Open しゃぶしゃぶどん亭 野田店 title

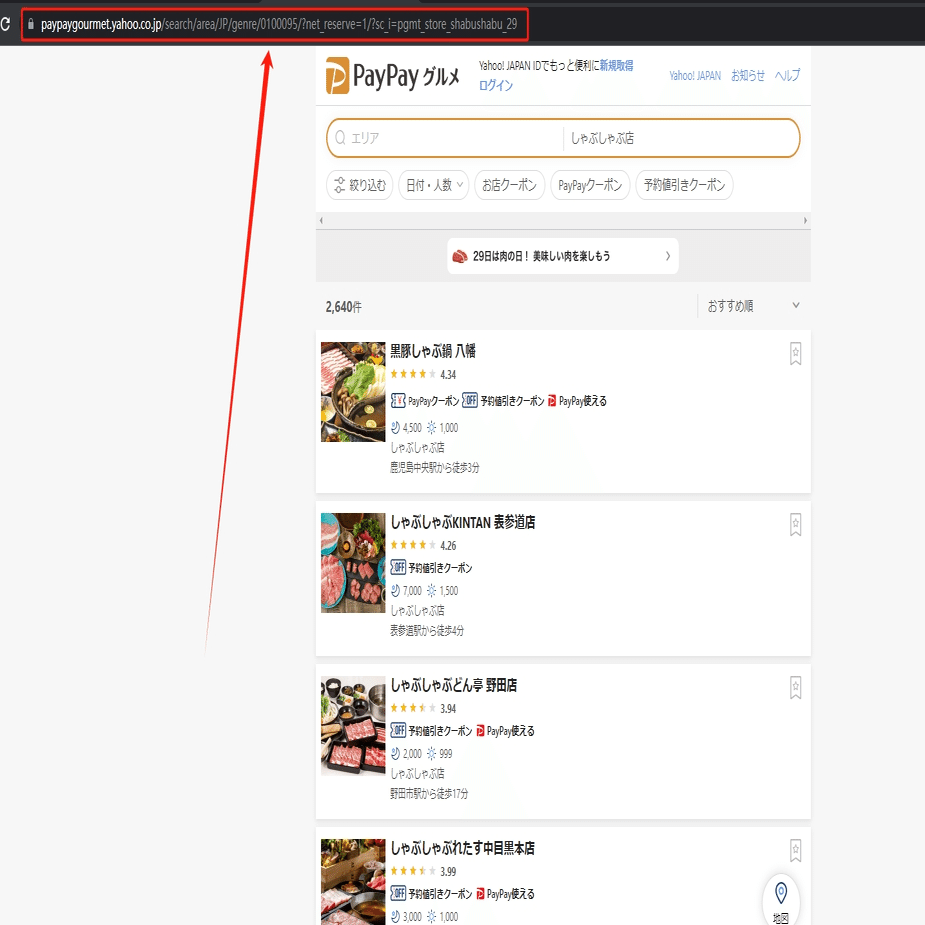pos(454,685)
